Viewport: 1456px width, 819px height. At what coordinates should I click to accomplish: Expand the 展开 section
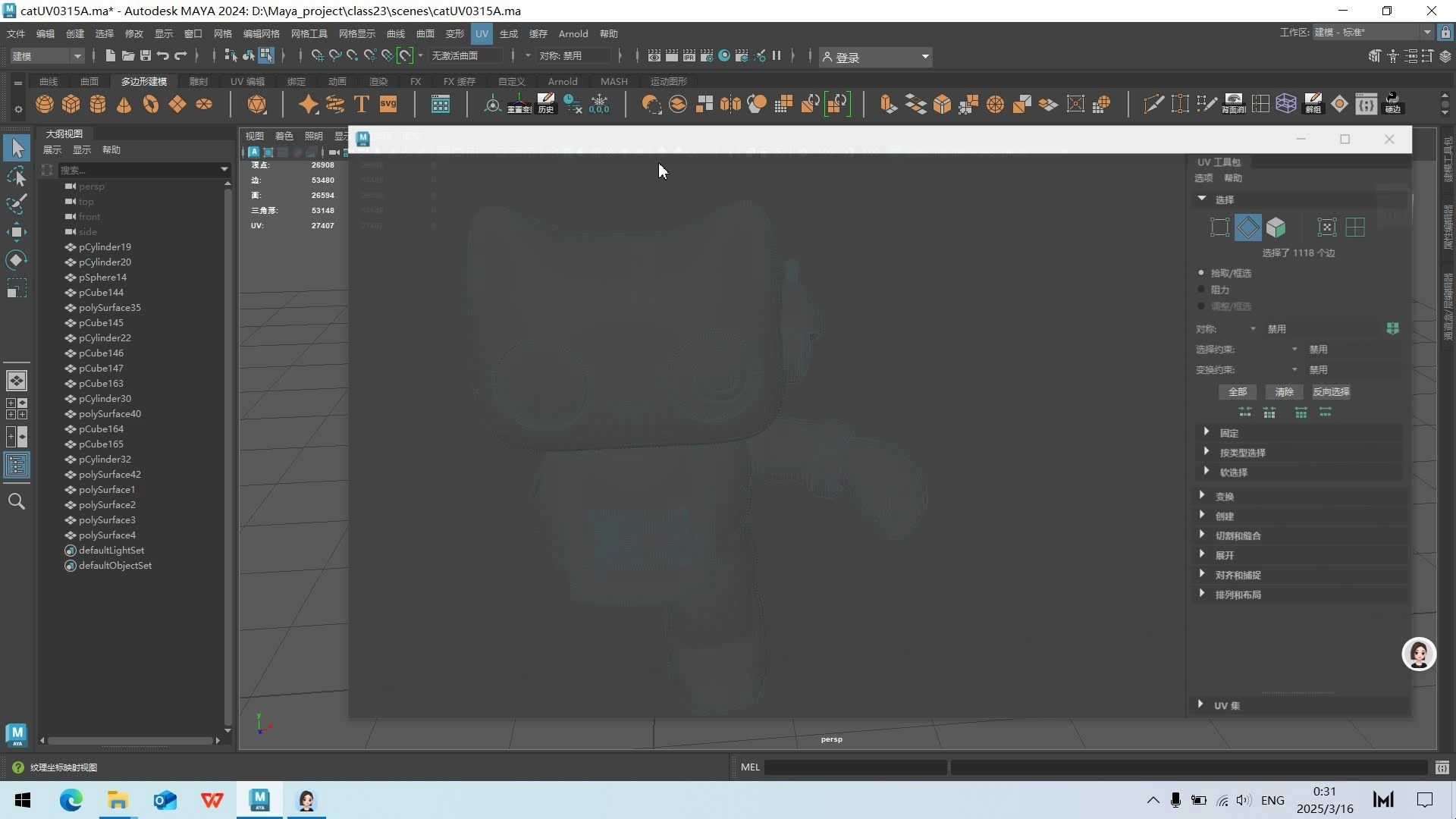pyautogui.click(x=1202, y=555)
